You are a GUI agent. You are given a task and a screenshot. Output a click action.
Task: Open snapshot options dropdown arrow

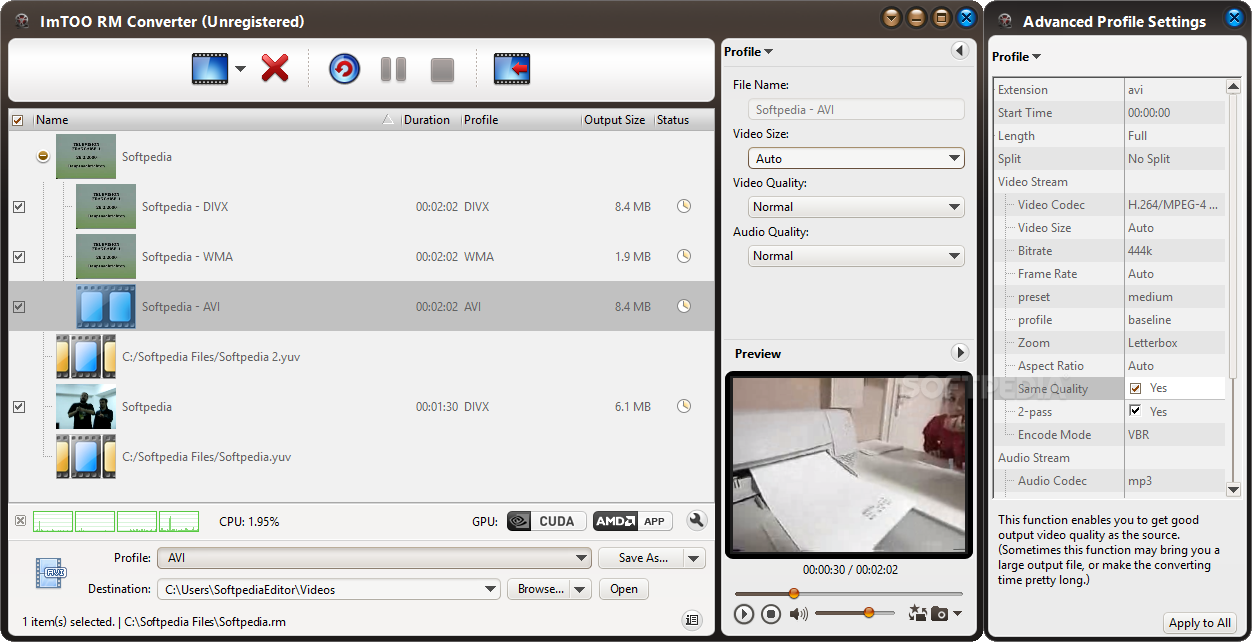[x=958, y=614]
